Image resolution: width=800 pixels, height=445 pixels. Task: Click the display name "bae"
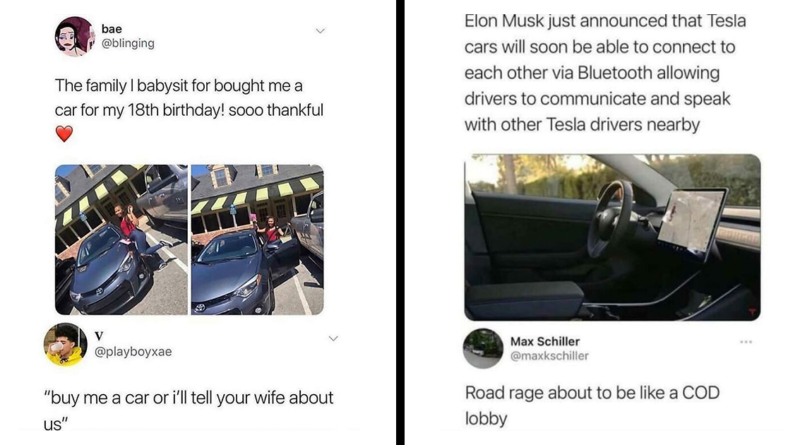coord(112,28)
